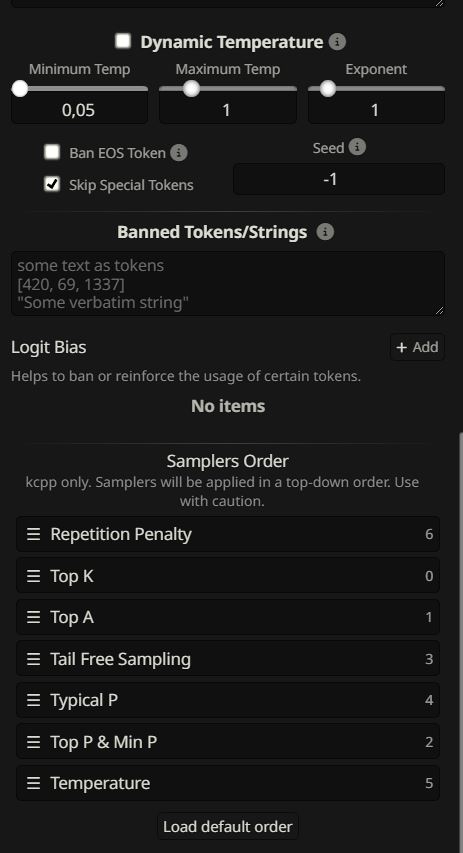
Task: Click the Top K drag handle icon
Action: coord(34,576)
